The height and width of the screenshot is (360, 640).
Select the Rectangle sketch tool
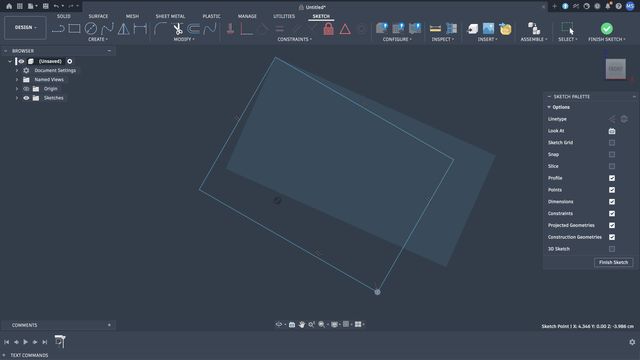[74, 29]
